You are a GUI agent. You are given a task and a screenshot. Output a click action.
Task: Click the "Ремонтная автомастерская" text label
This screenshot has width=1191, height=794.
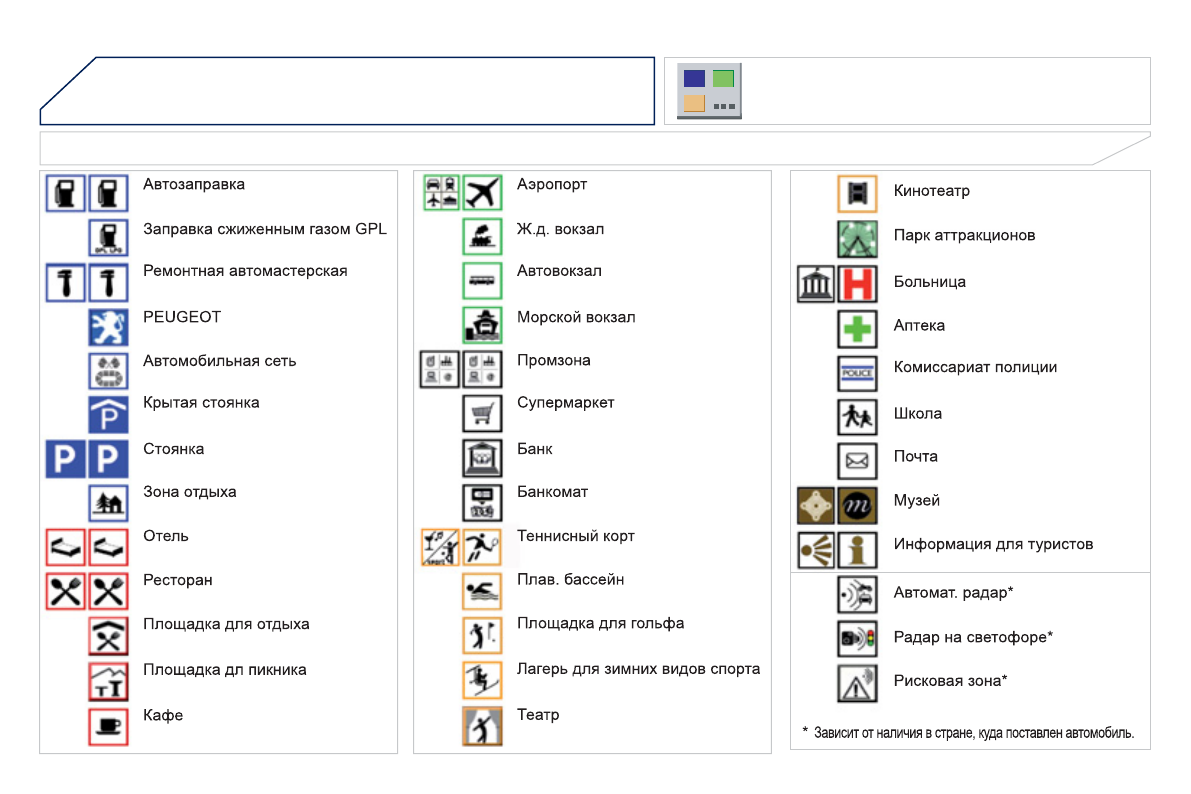pos(245,271)
